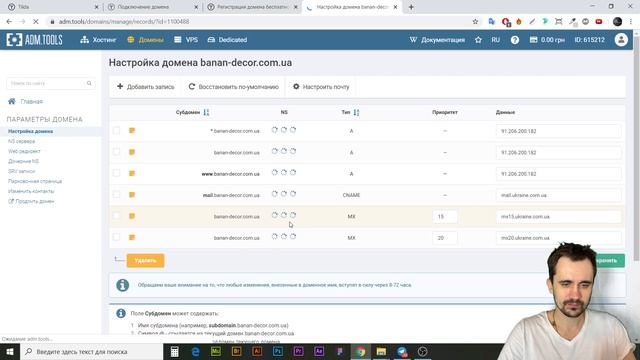Click the browser address bar
Image resolution: width=640 pixels, height=360 pixels.
(261, 22)
